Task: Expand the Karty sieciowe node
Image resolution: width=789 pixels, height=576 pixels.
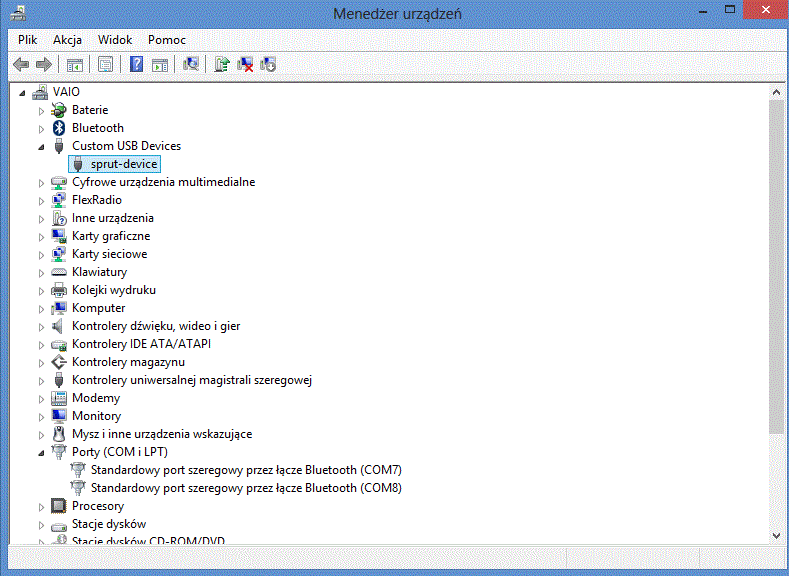Action: (42, 254)
